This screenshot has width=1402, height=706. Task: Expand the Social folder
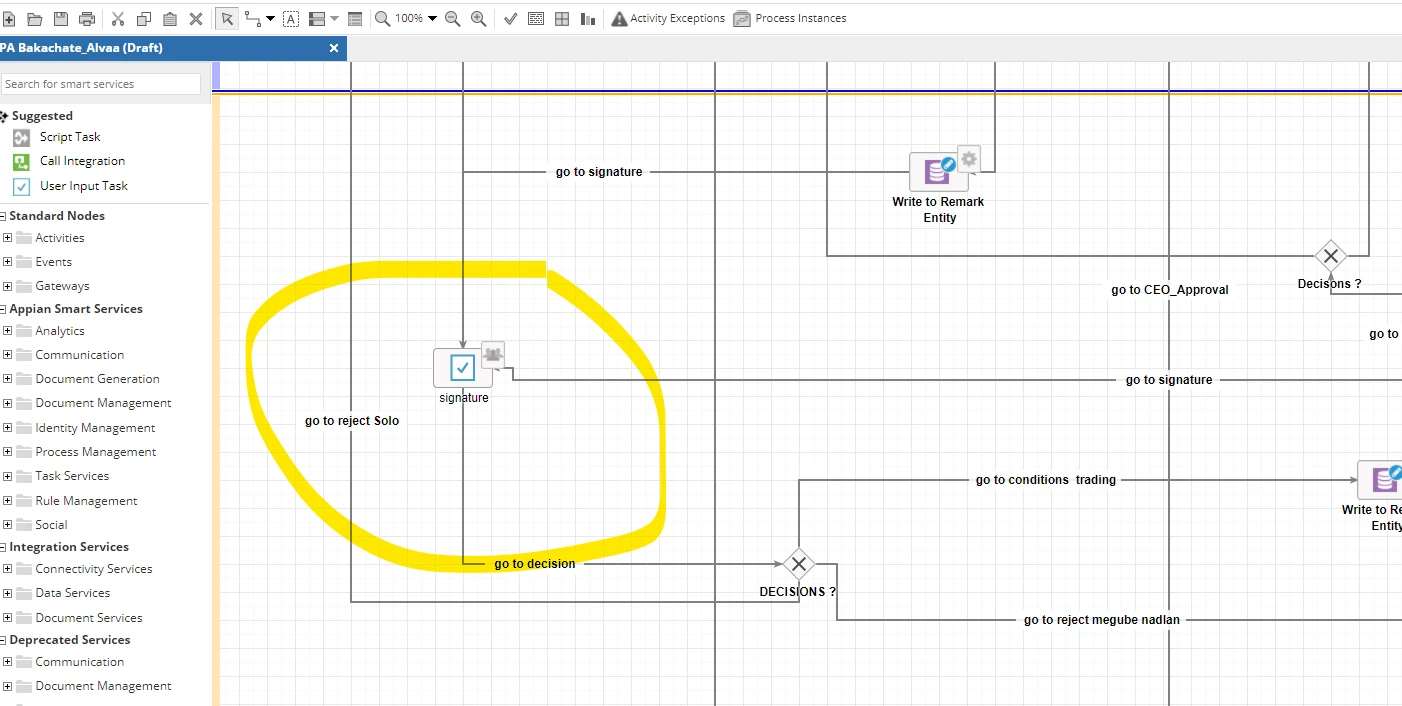tap(7, 525)
